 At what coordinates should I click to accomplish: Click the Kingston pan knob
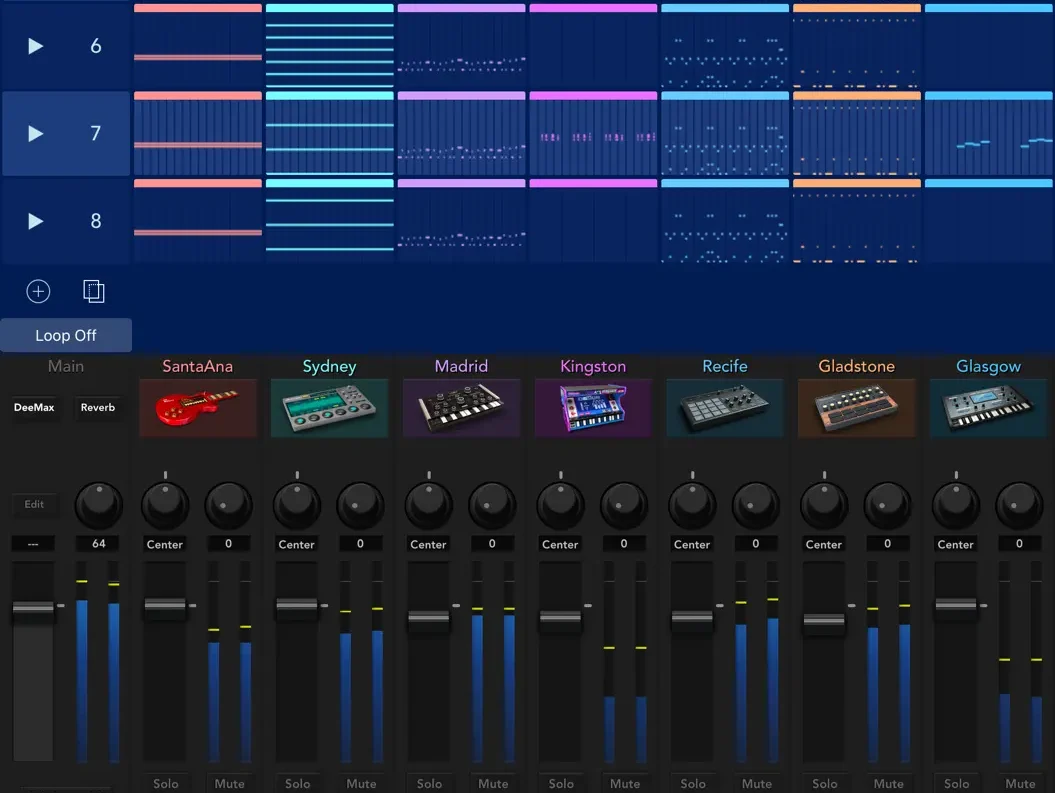click(560, 504)
